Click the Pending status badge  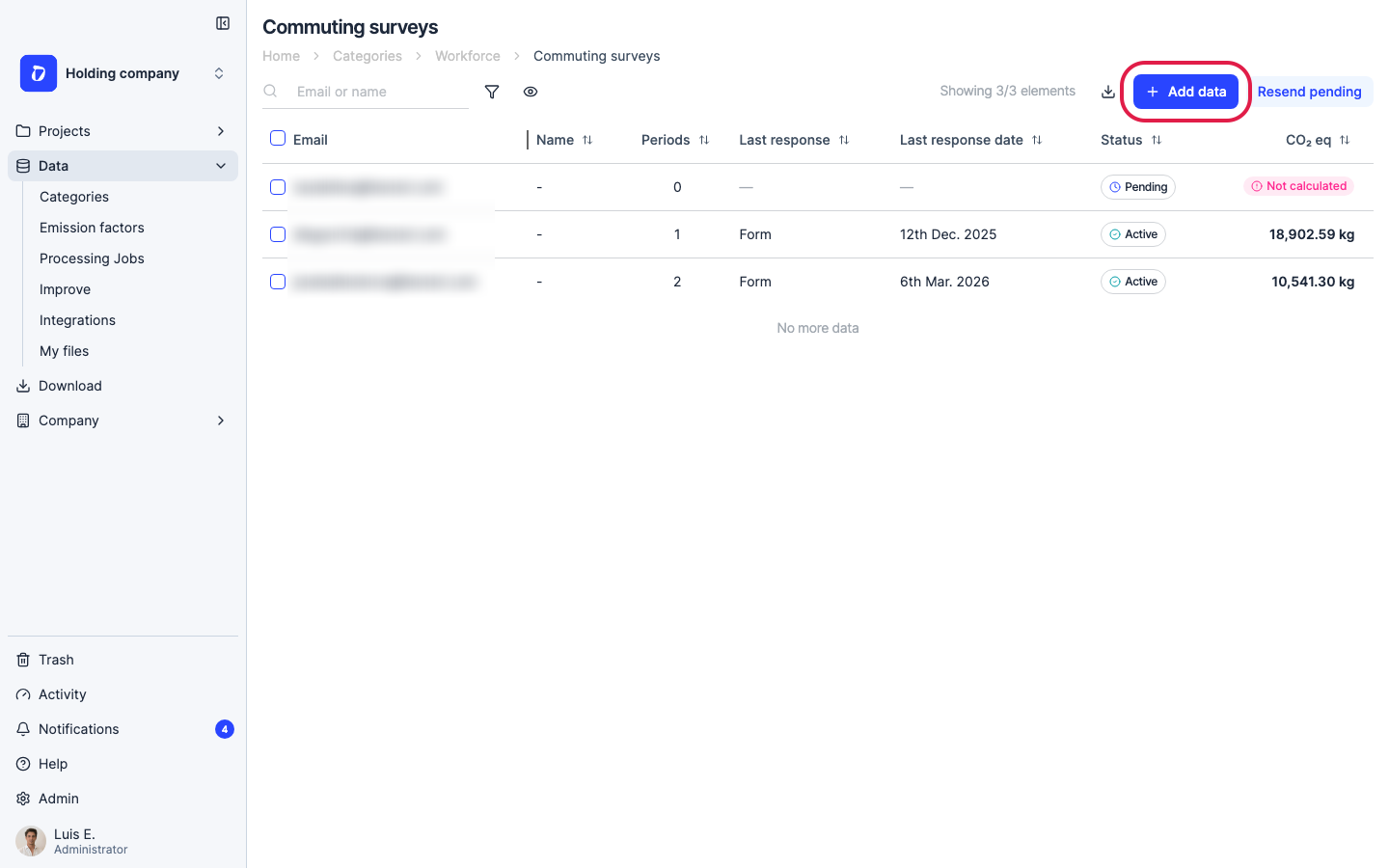[1138, 187]
